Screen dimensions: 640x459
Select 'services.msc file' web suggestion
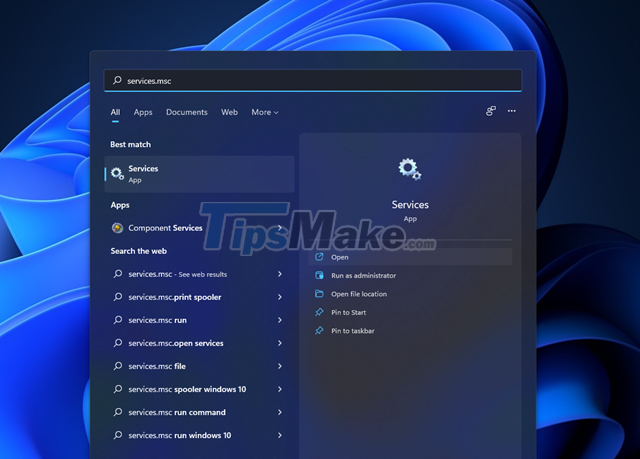click(x=199, y=366)
